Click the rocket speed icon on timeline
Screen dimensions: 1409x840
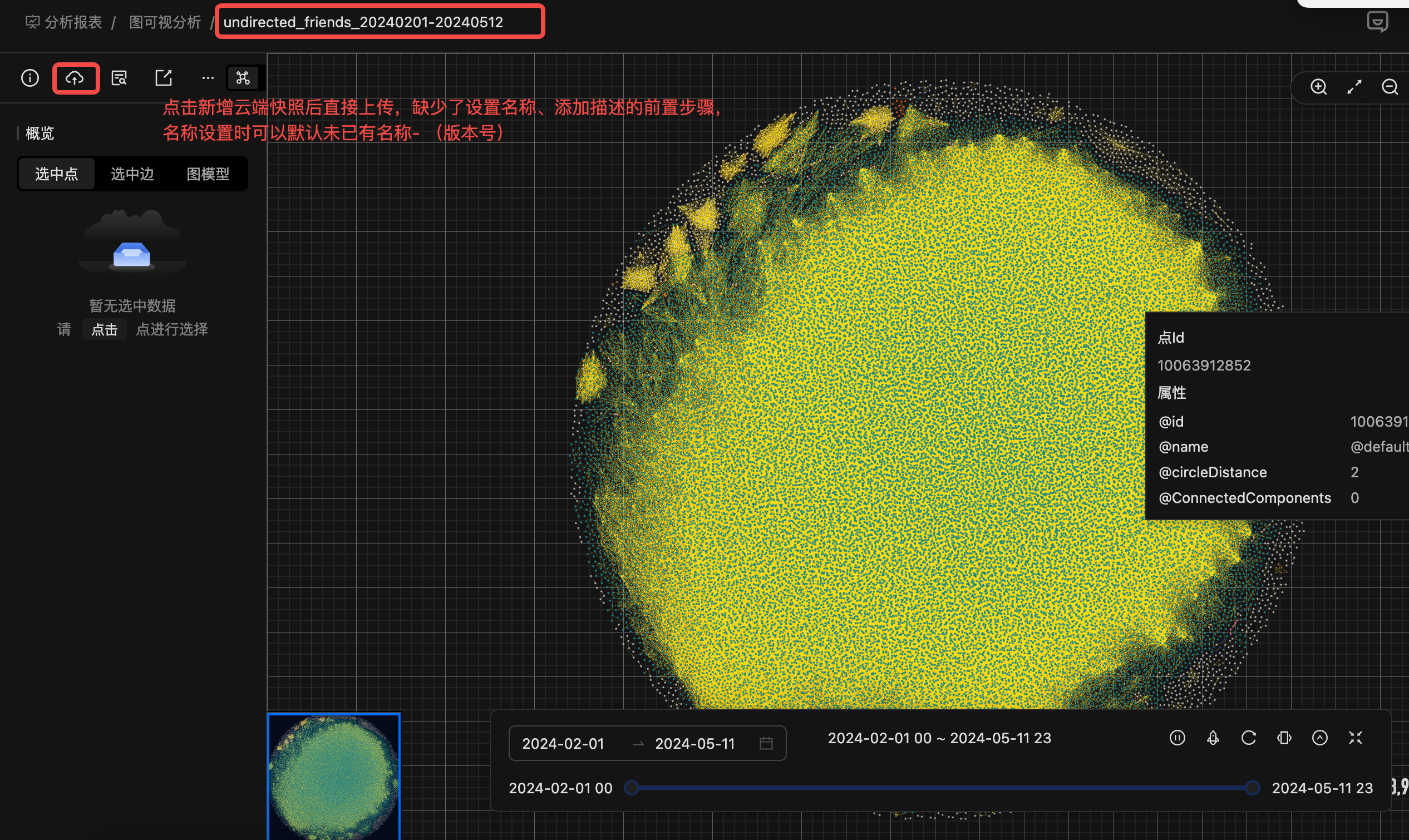click(x=1213, y=738)
